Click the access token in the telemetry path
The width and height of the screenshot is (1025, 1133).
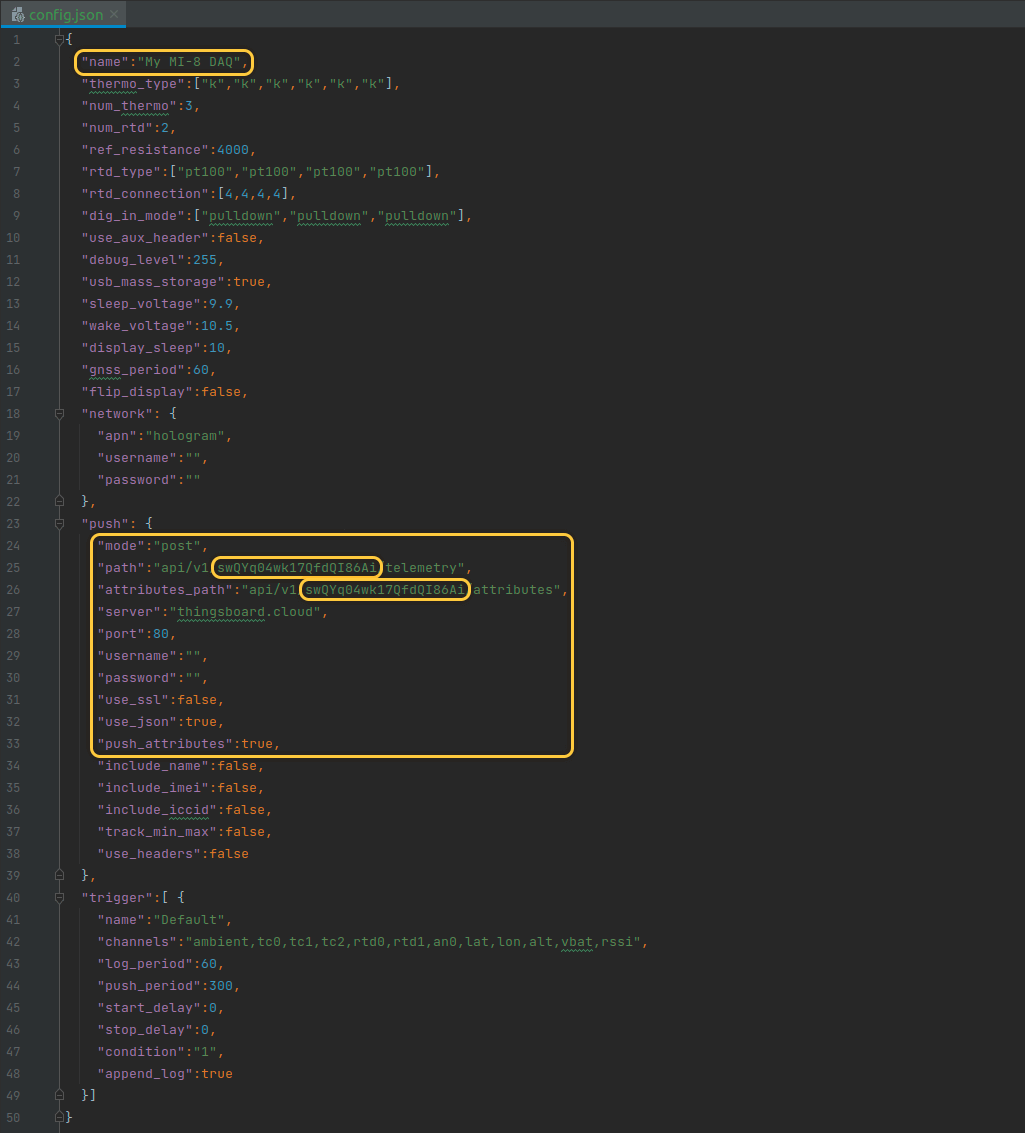coord(298,567)
